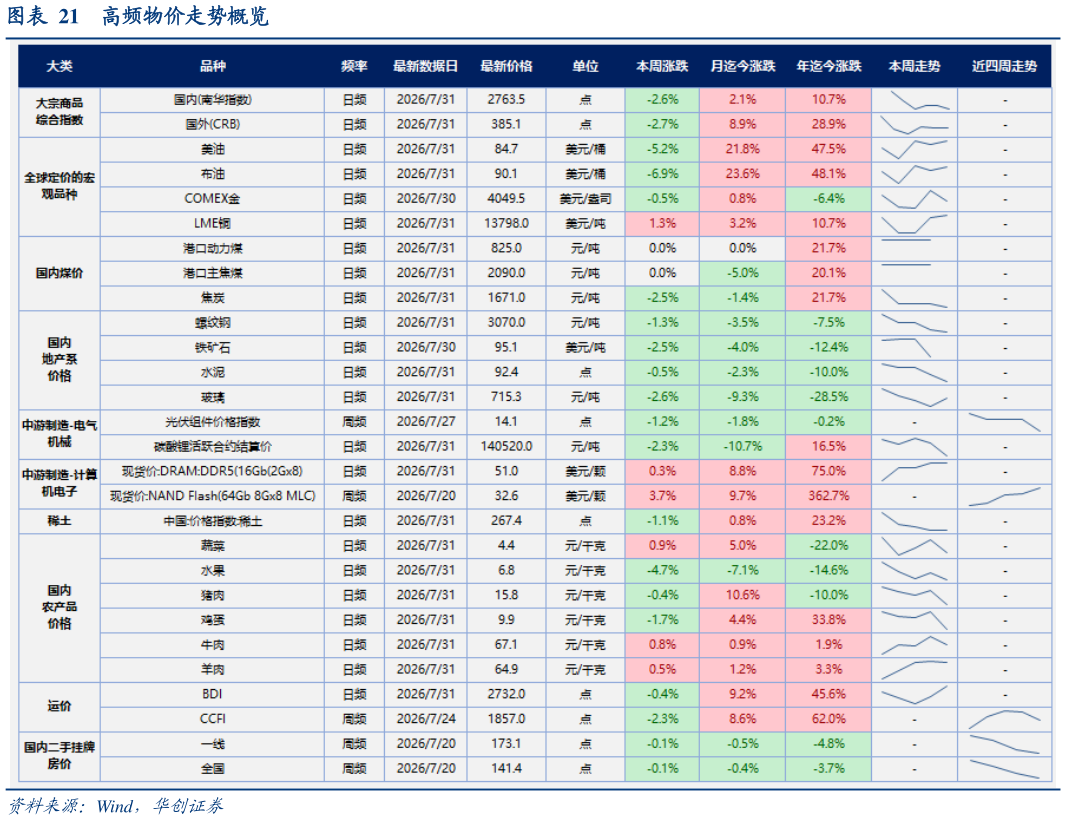Select the 最新数据日 column header
The width and height of the screenshot is (1066, 820).
click(x=426, y=66)
